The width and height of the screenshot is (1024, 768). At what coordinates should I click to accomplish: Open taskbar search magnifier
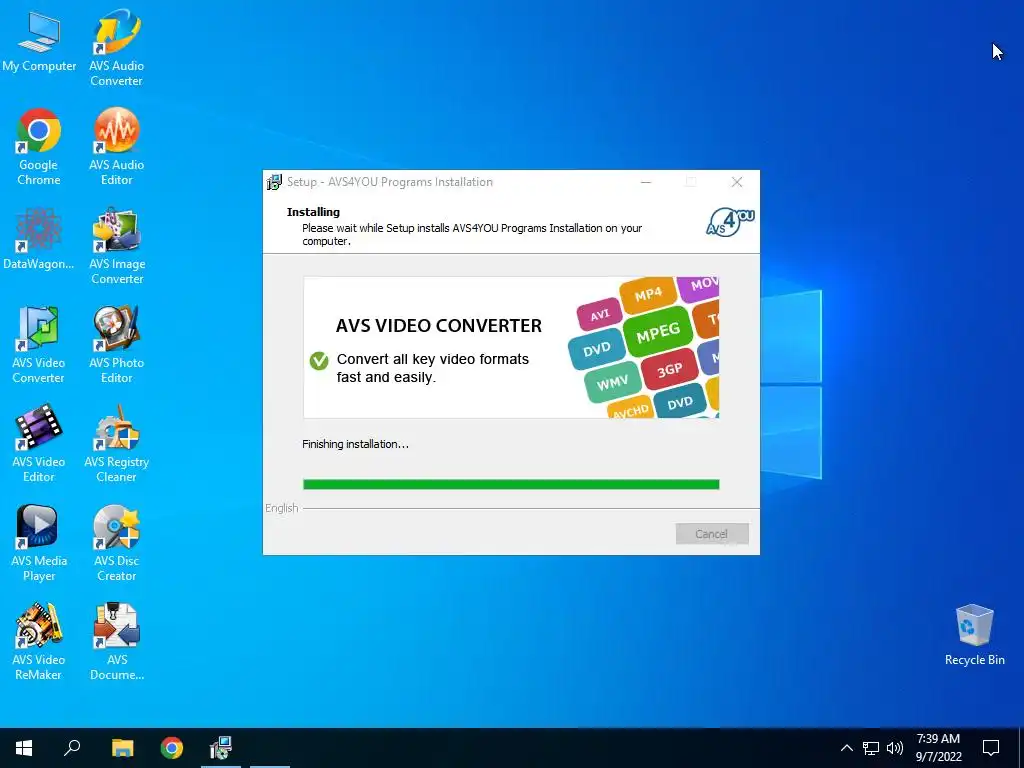[72, 748]
